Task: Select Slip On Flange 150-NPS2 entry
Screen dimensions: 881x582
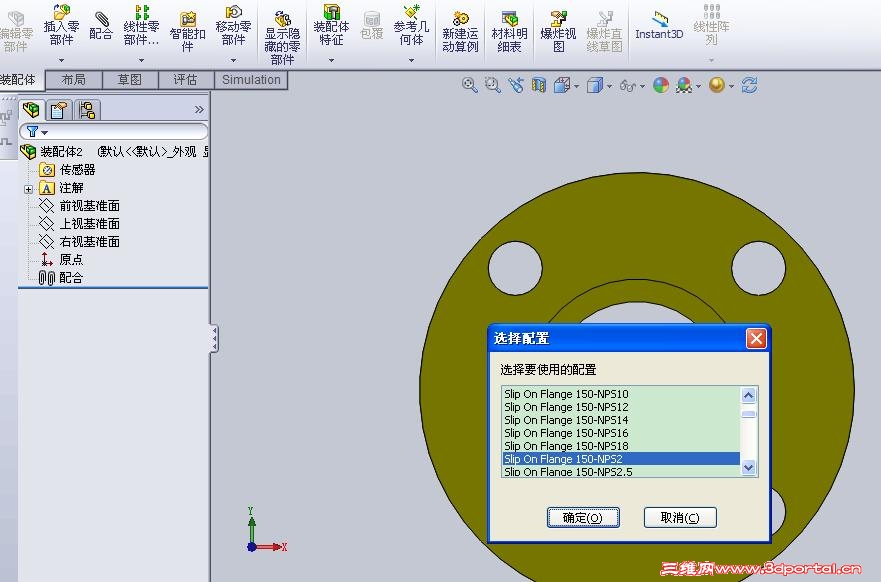Action: 621,458
